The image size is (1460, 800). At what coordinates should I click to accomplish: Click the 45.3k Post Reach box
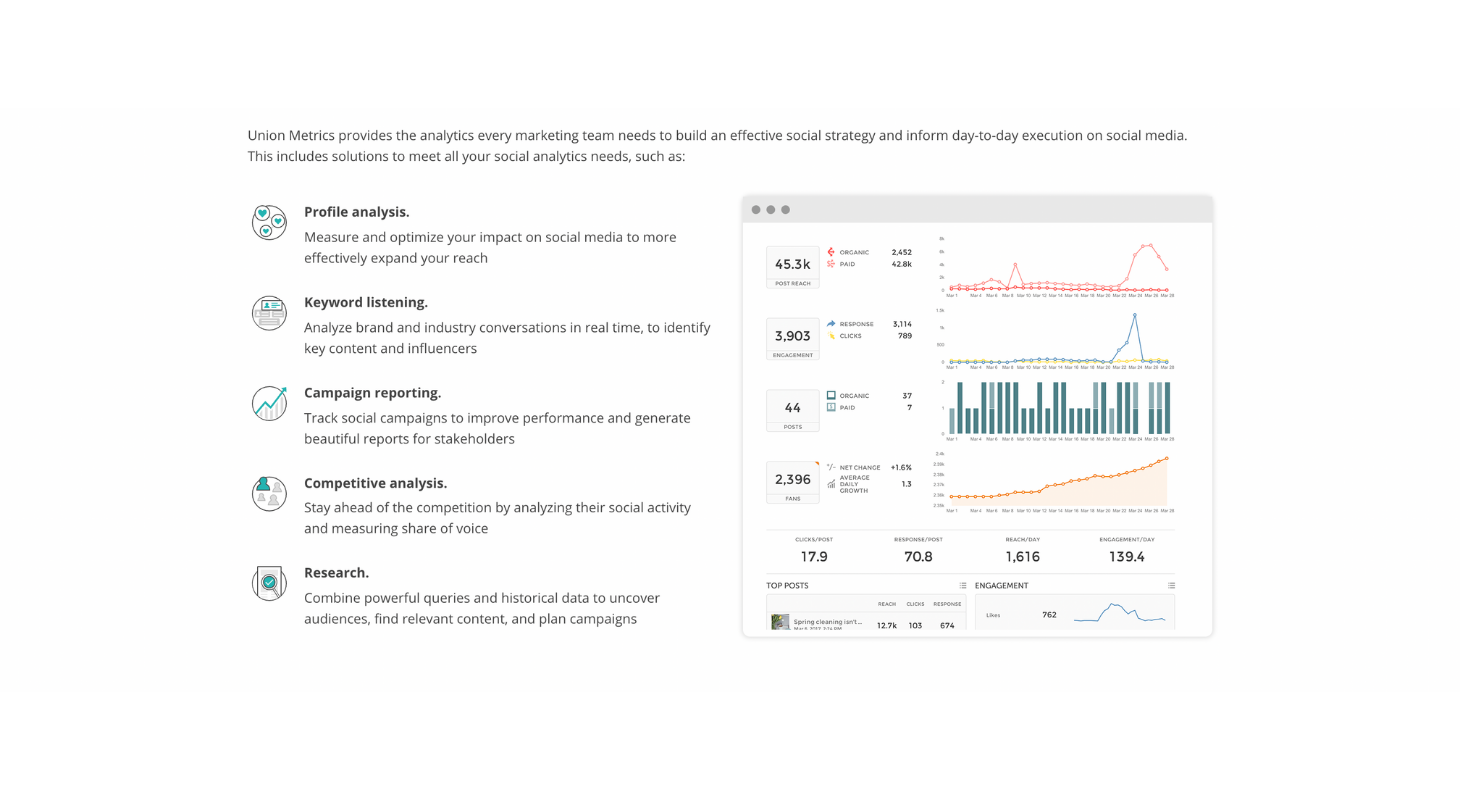[792, 267]
